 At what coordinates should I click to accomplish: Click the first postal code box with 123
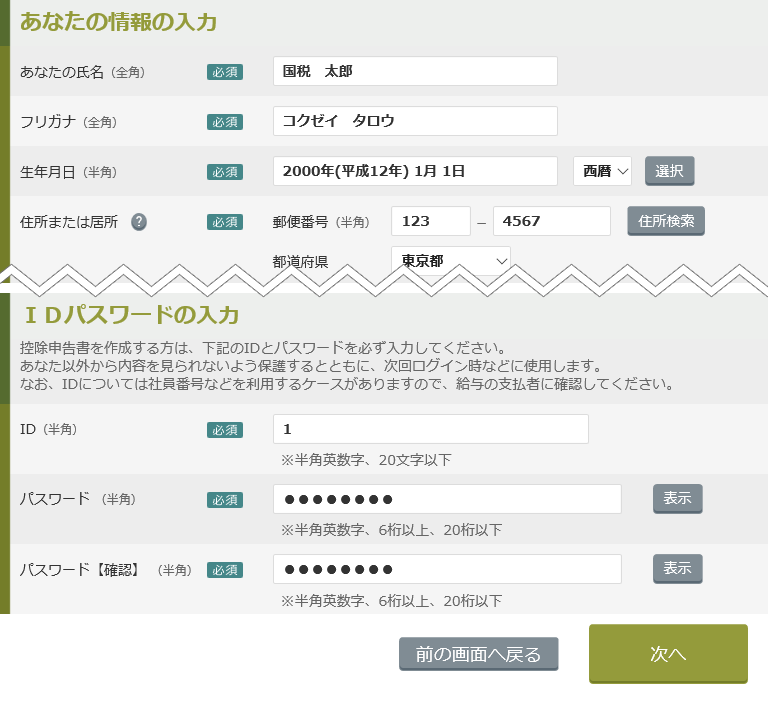[430, 221]
